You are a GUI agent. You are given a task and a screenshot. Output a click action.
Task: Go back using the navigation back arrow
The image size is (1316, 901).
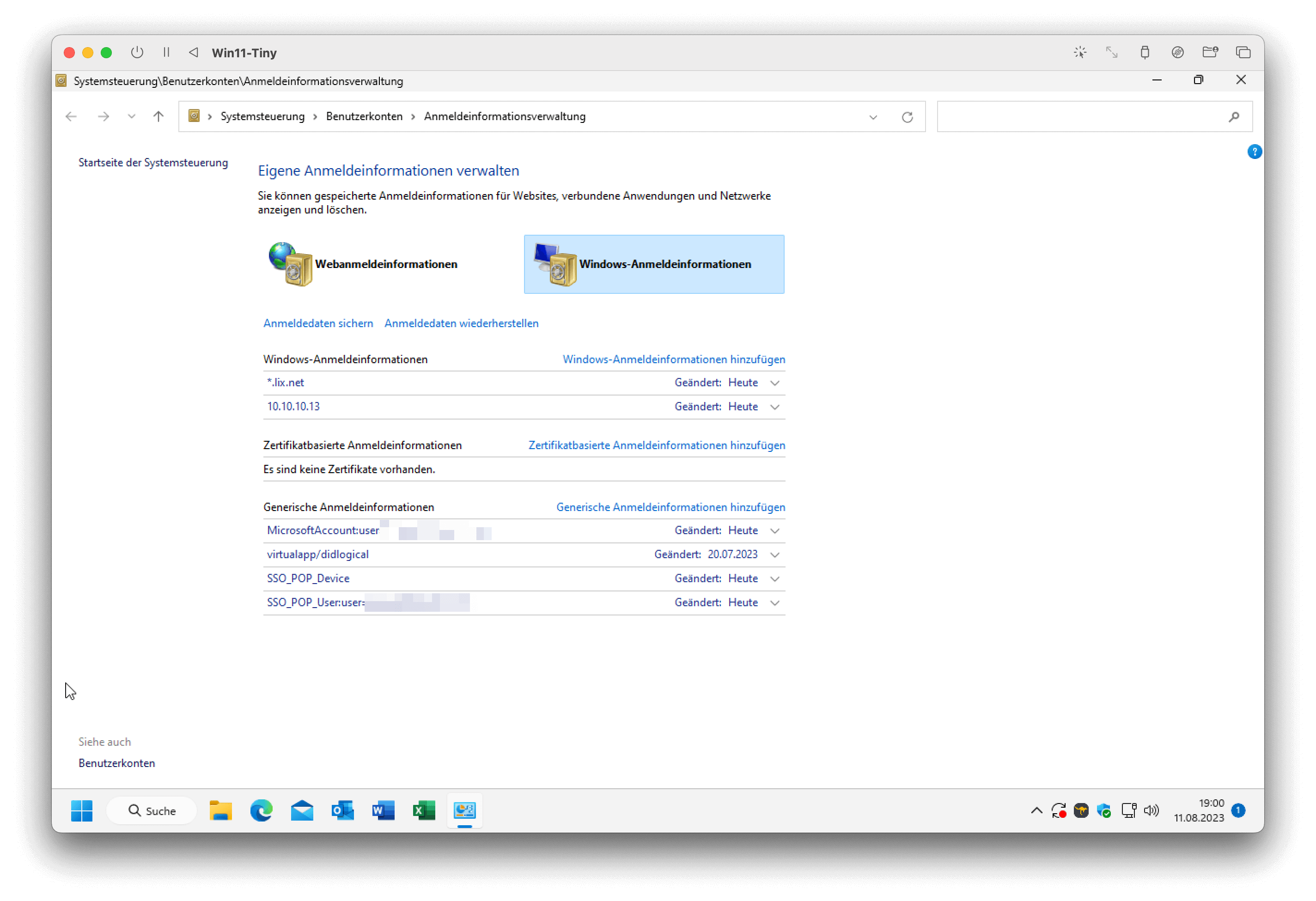coord(71,116)
